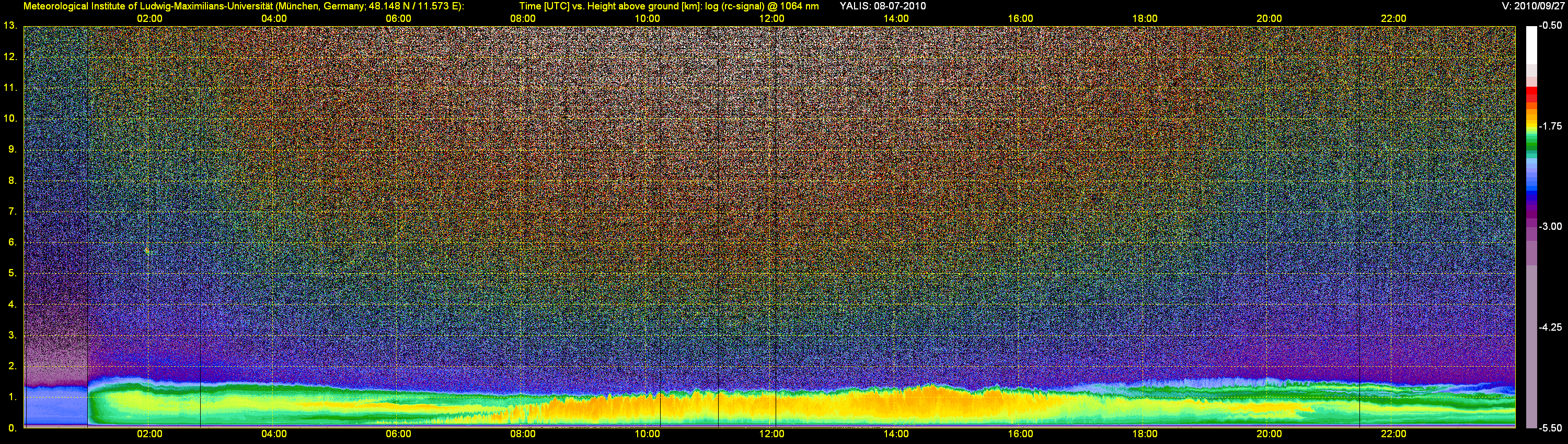1568x444 pixels.
Task: Select the -1.75 value on the color scale
Action: 1550,126
